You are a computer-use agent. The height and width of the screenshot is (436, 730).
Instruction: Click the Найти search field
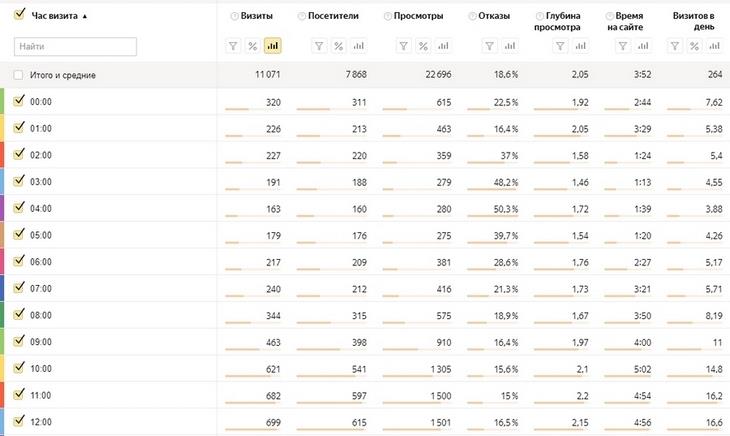[x=76, y=47]
